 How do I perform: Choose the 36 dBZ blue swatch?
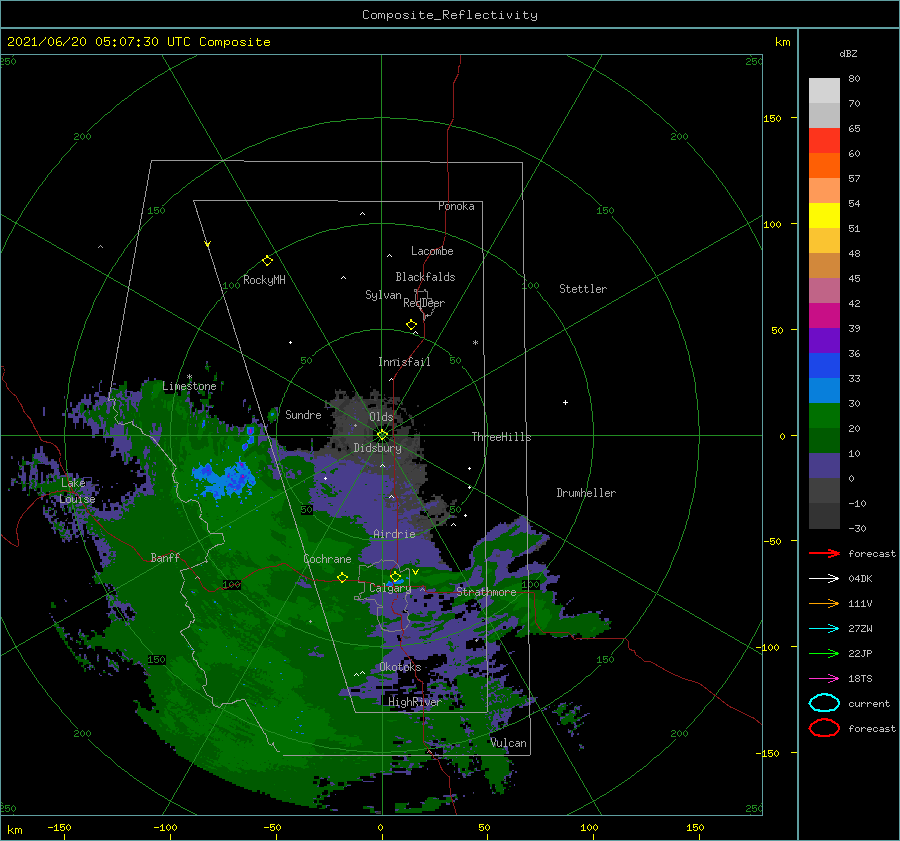coord(824,365)
